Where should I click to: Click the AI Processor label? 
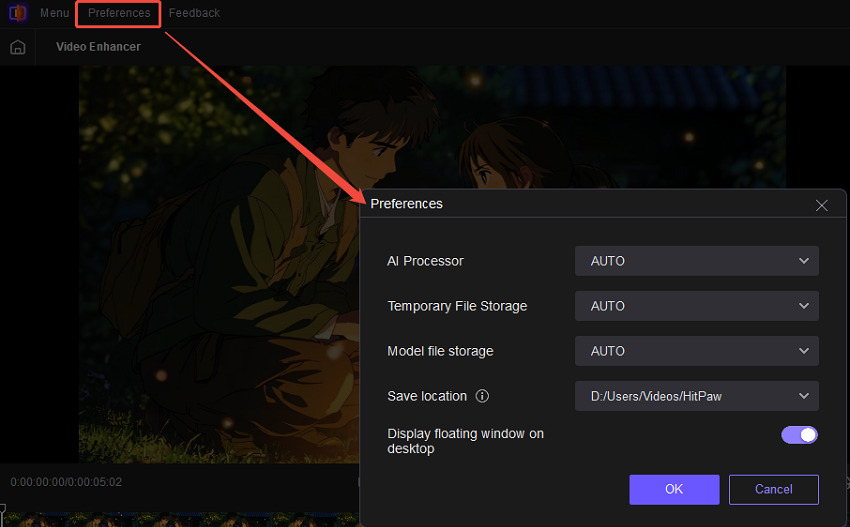tap(425, 261)
